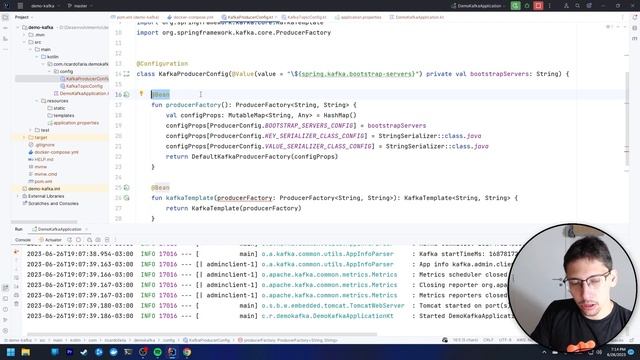Click bean gutter icon on line 25
Viewport: 640px width, 360px height.
tap(127, 188)
